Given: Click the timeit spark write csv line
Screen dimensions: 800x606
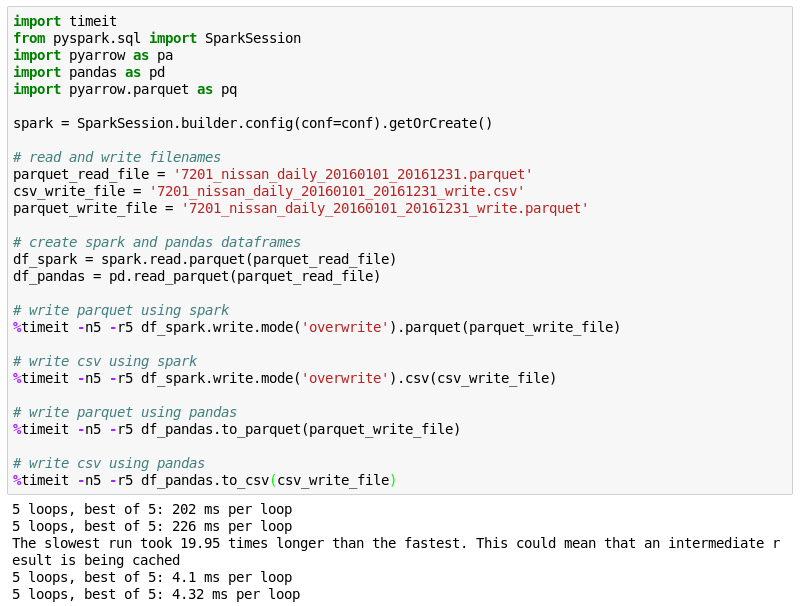Looking at the screenshot, I should pos(285,378).
